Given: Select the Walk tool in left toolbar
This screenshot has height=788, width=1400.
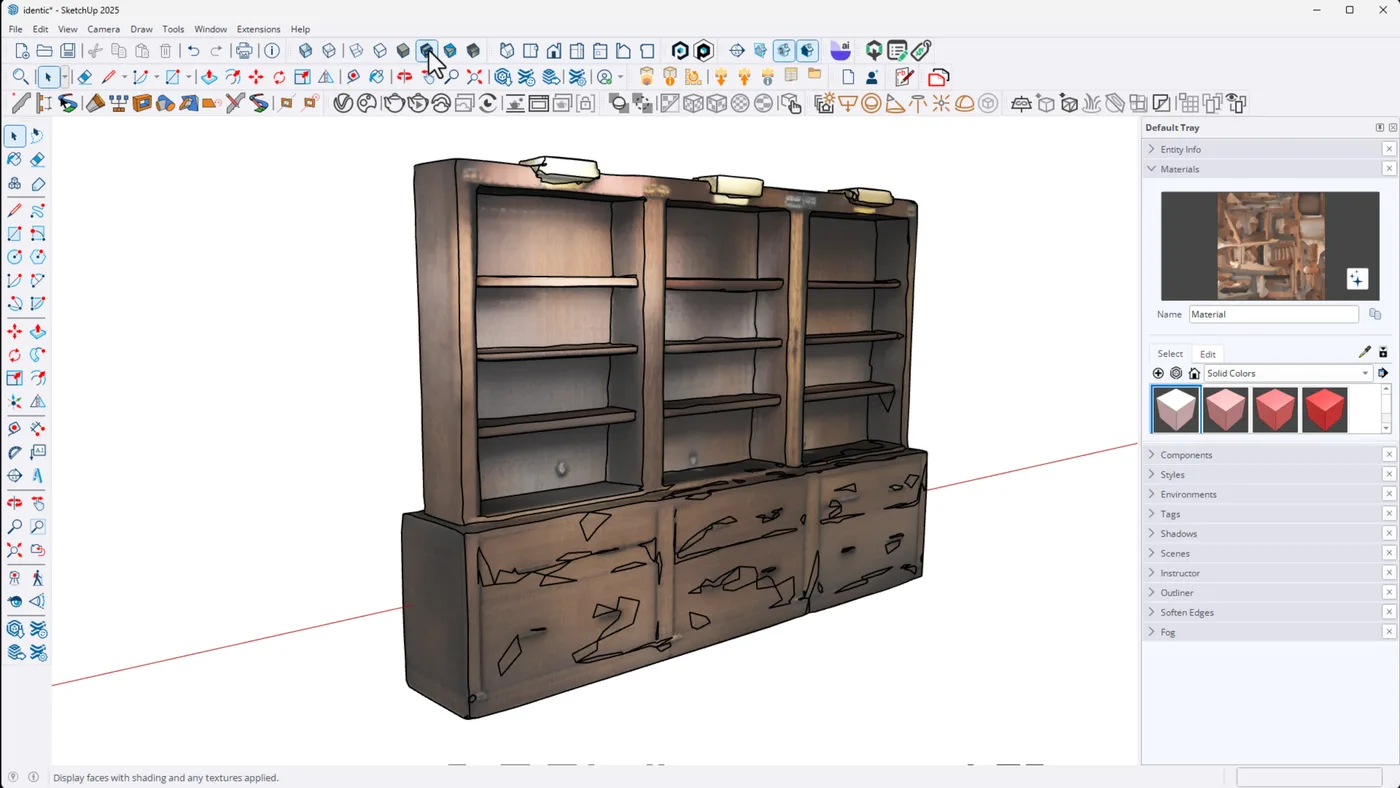Looking at the screenshot, I should click(37, 578).
